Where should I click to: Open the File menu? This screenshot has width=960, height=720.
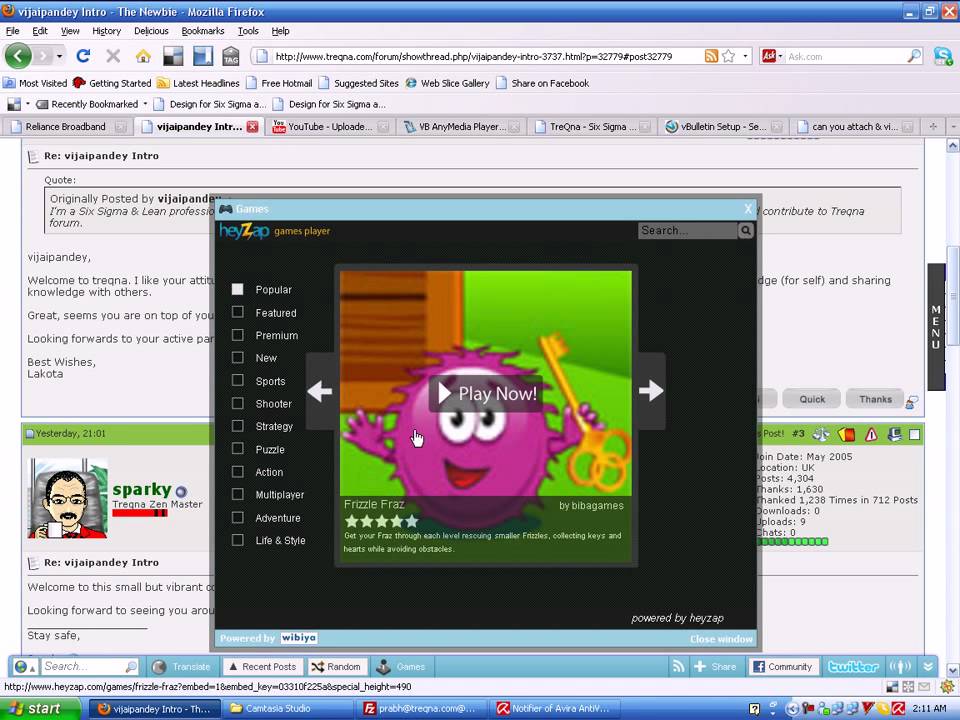[x=12, y=31]
